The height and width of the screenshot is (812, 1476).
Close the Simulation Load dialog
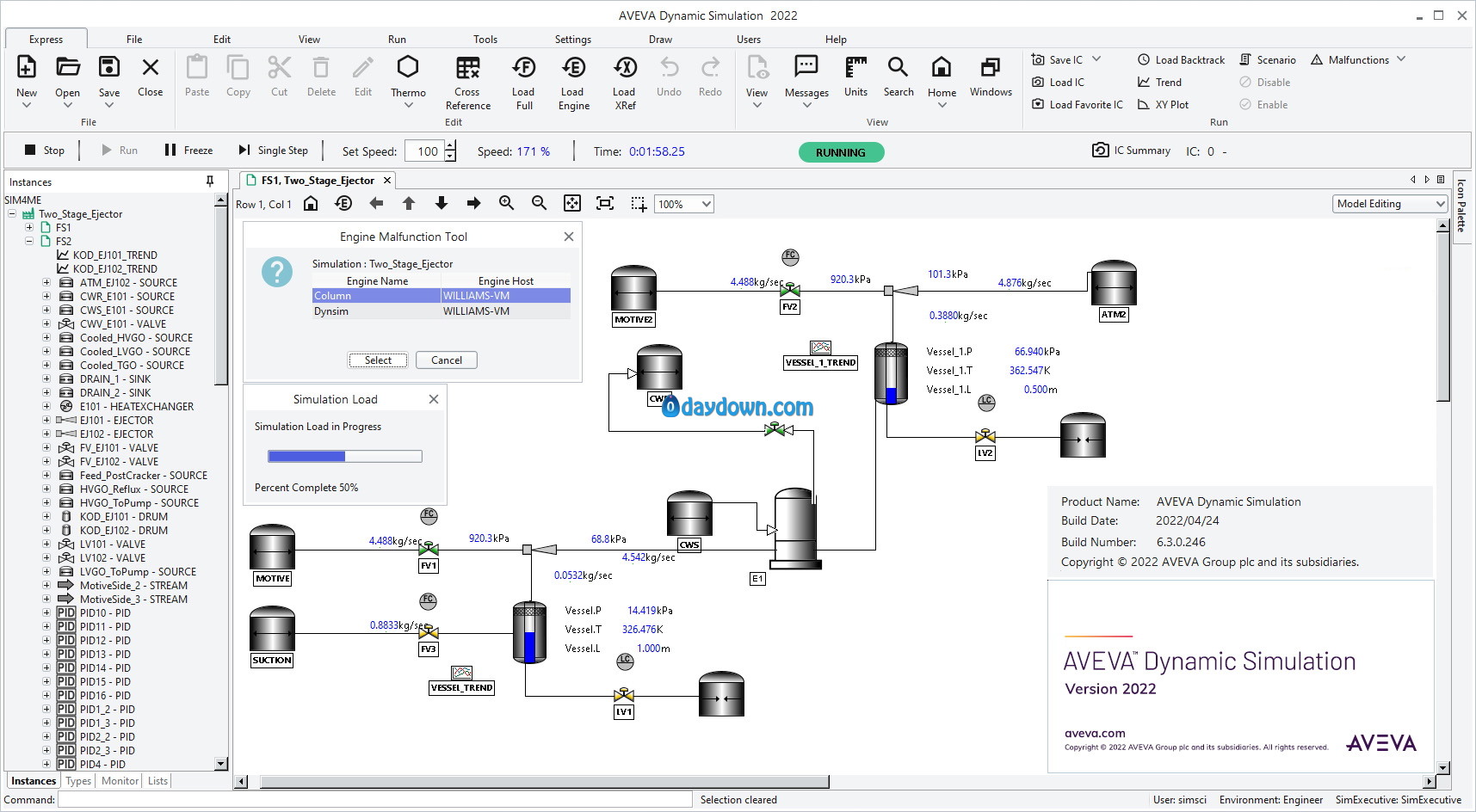tap(434, 399)
